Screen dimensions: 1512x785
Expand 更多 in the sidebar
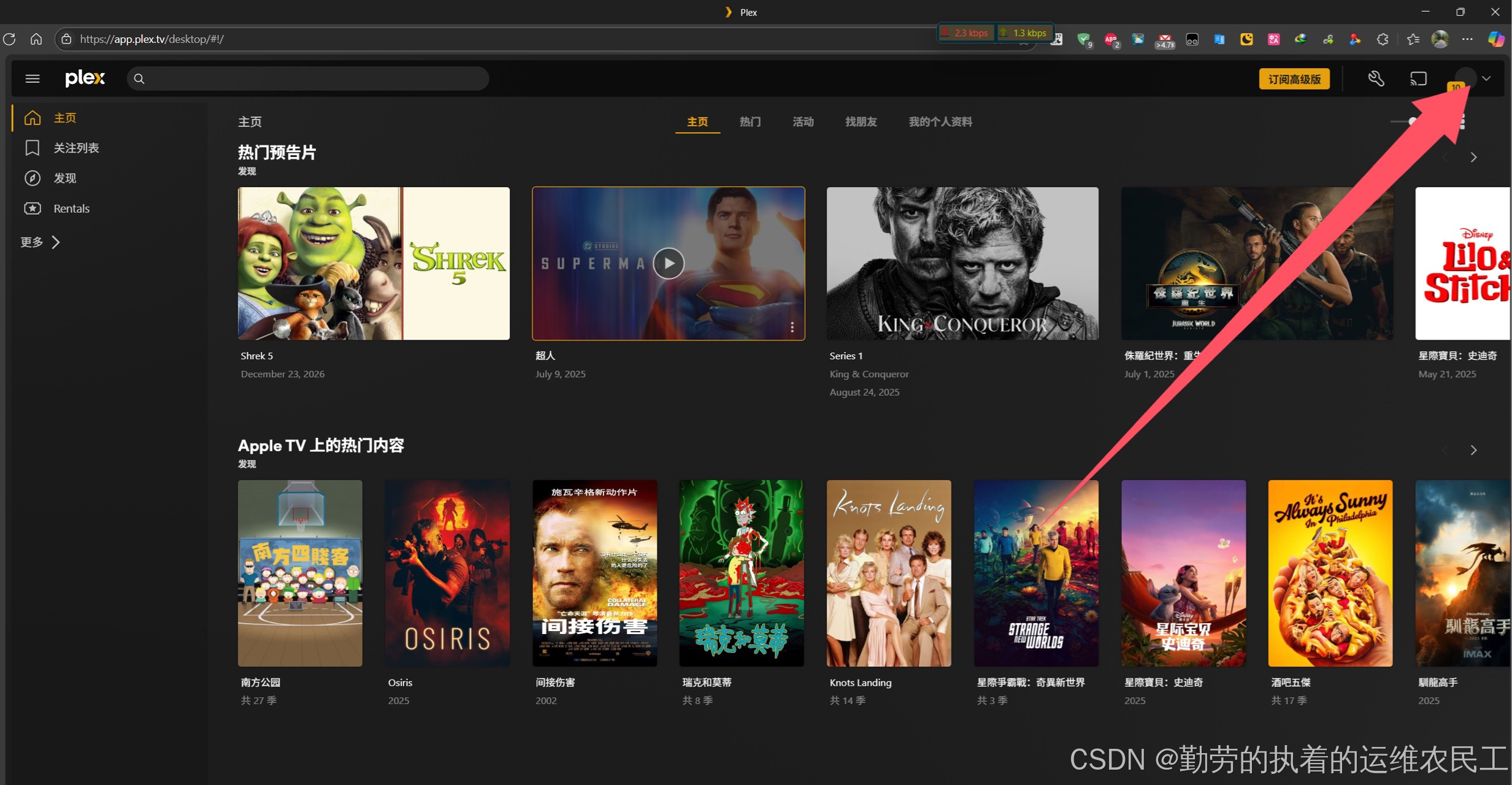tap(40, 242)
